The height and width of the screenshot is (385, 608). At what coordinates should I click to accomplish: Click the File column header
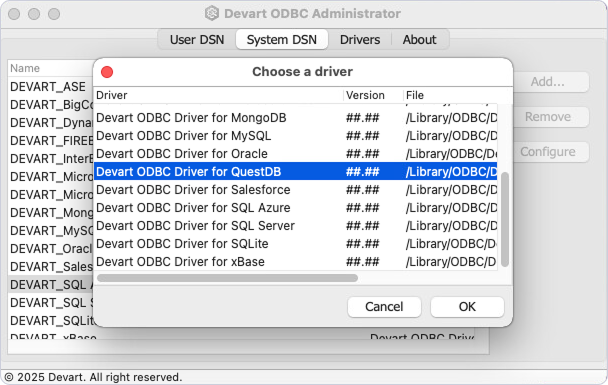(x=450, y=95)
